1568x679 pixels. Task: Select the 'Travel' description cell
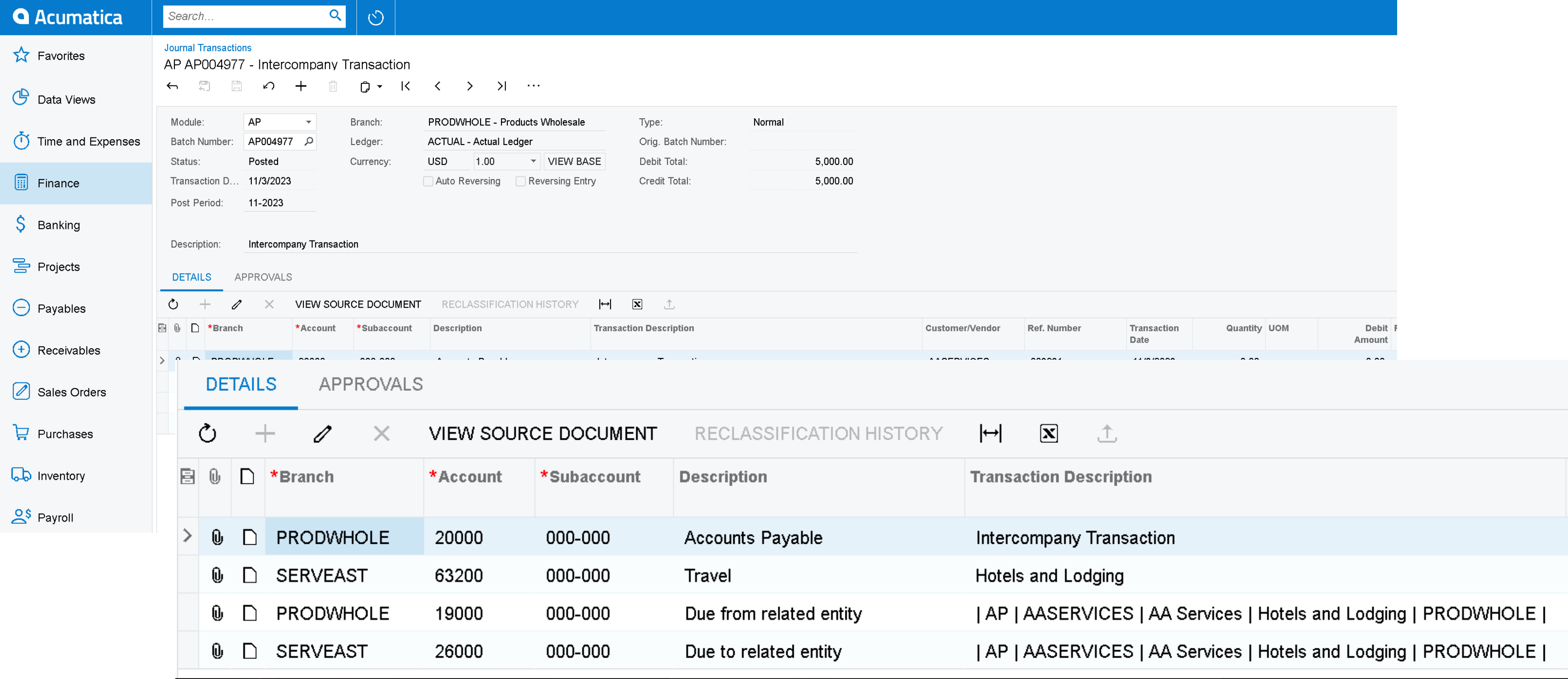pos(819,575)
